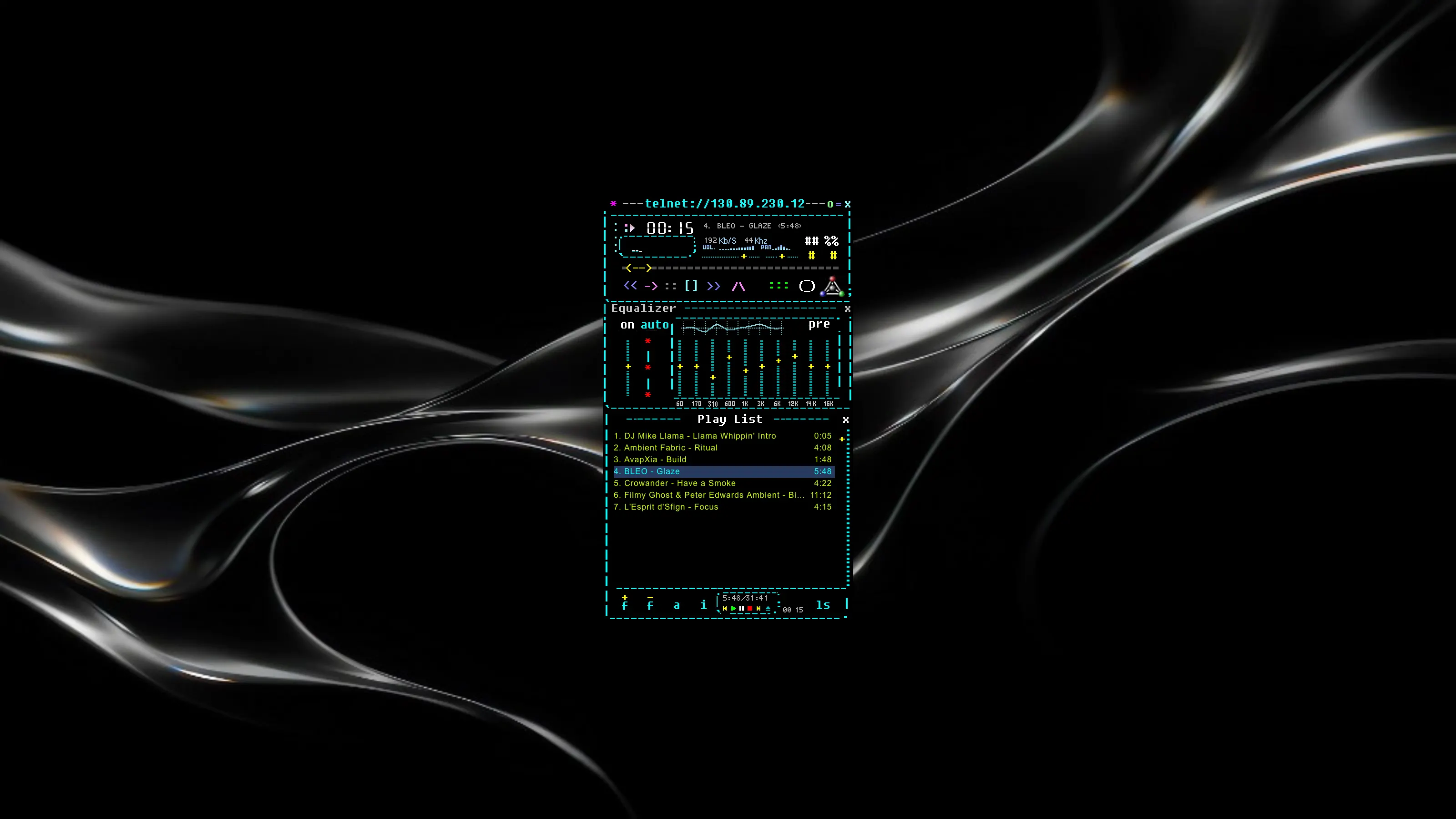Click the 12K band slider handle
This screenshot has width=1456, height=819.
pos(795,357)
